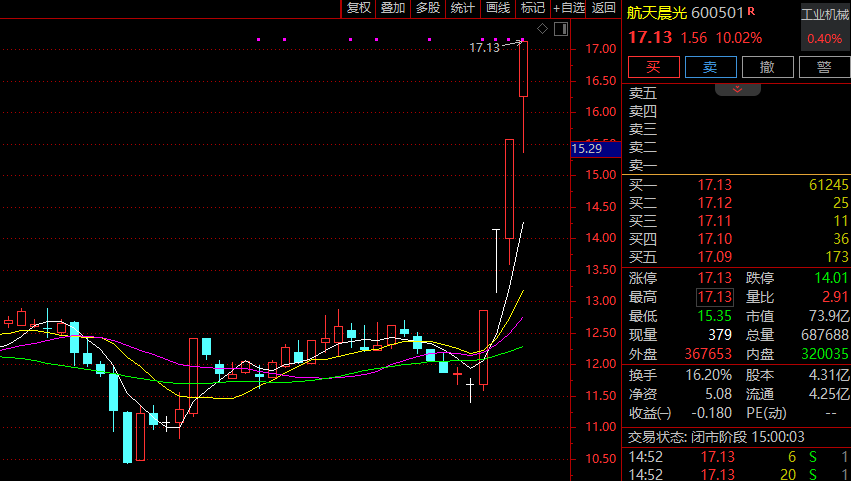
Task: Click the 标记 mark option
Action: pos(532,8)
